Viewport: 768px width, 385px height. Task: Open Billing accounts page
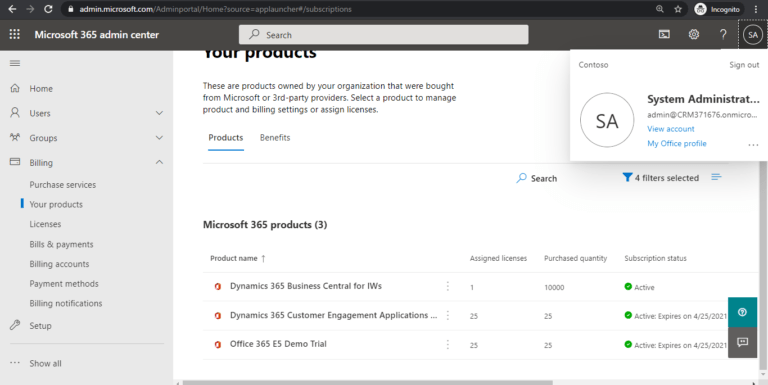tap(59, 264)
